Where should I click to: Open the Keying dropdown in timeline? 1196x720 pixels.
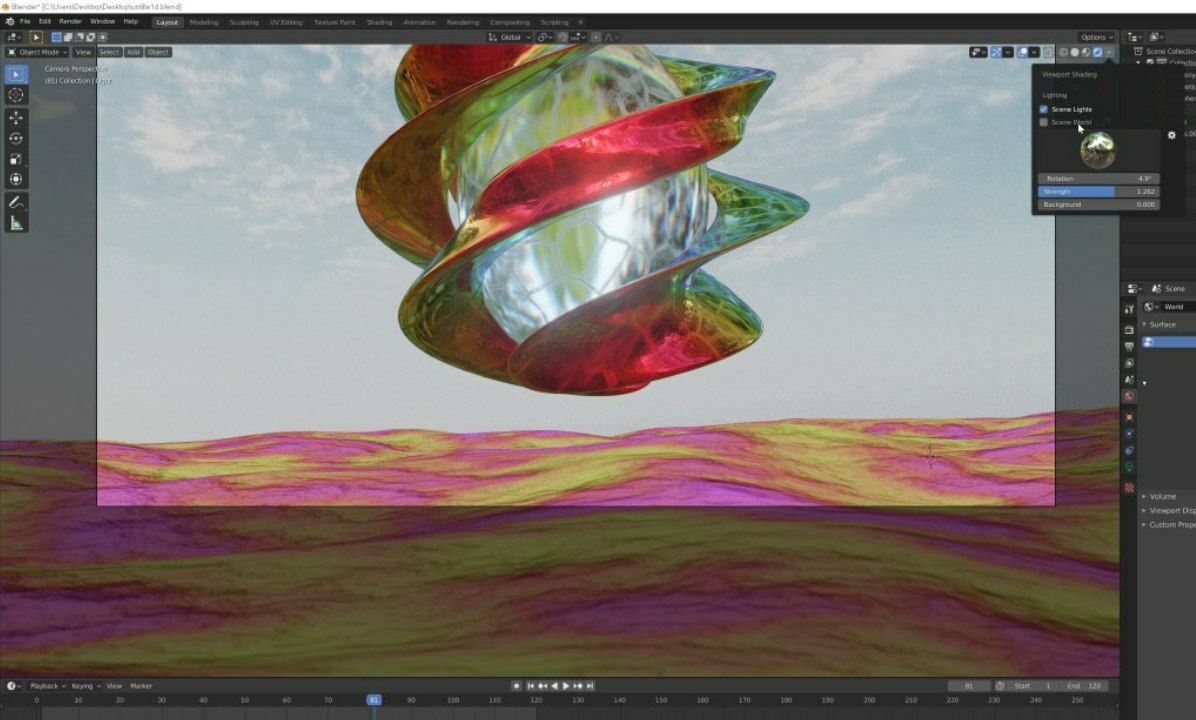(85, 686)
